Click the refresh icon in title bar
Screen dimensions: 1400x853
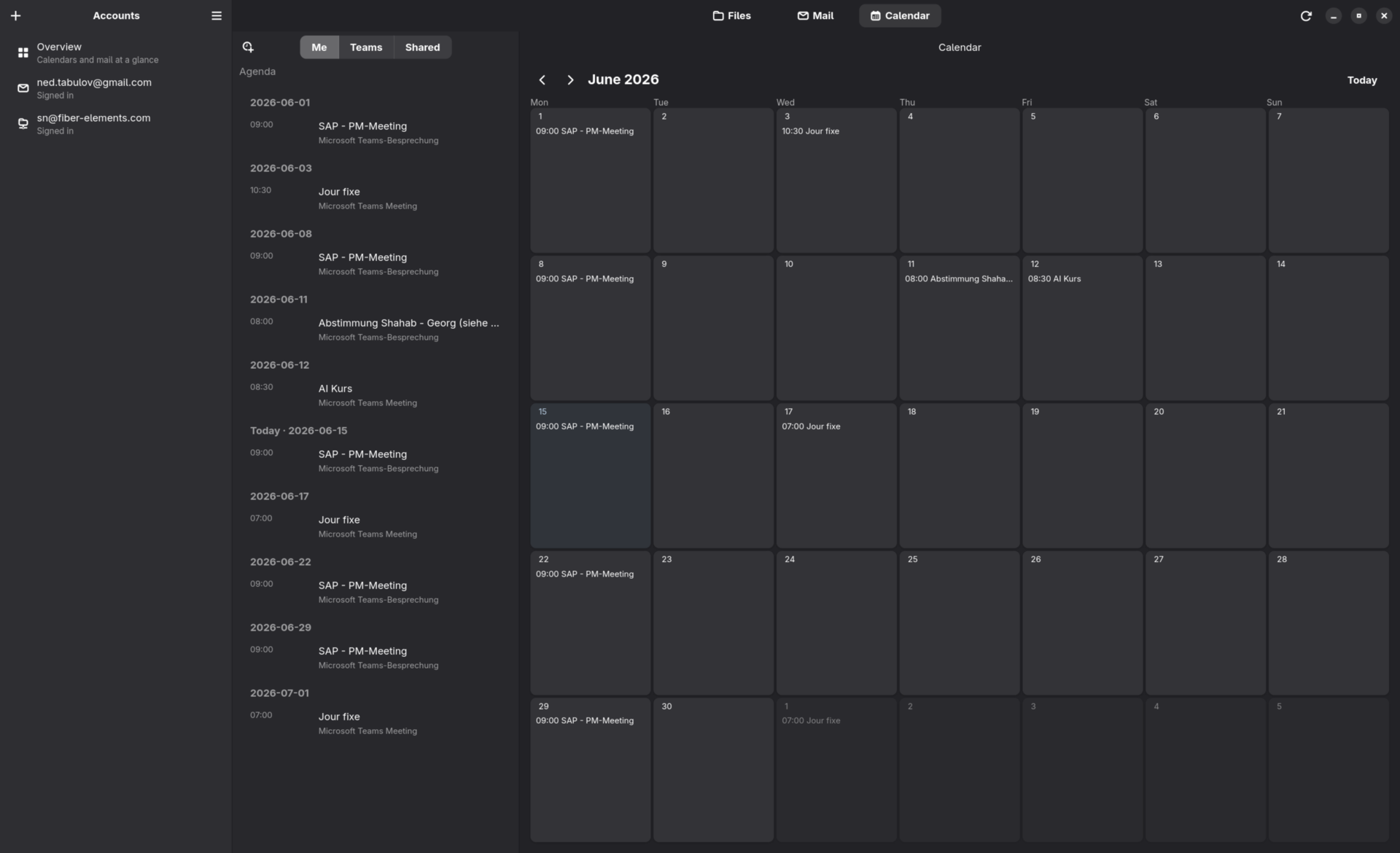pyautogui.click(x=1306, y=15)
